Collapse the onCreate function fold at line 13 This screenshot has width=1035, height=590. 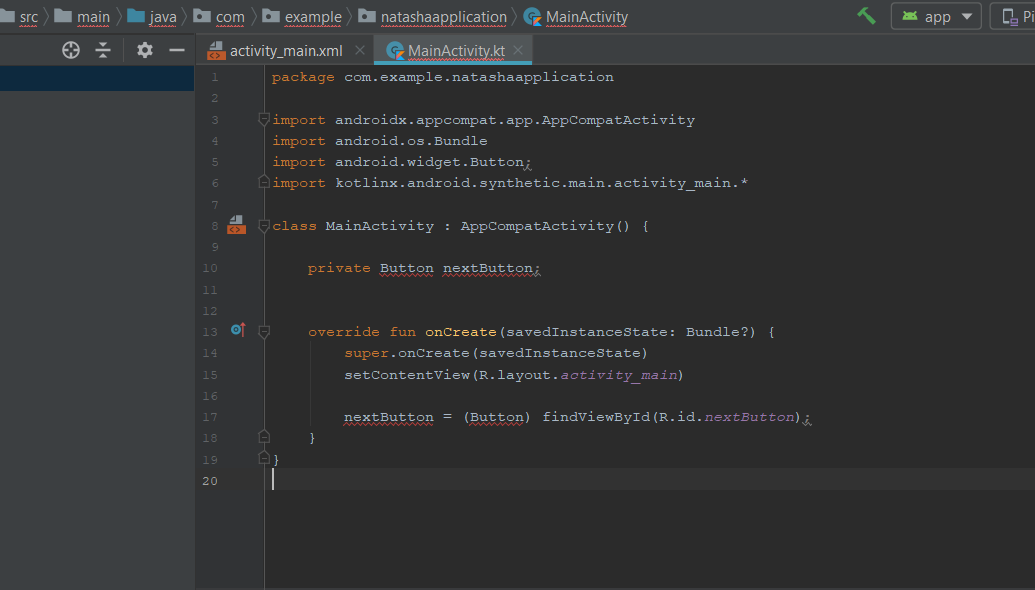click(263, 331)
